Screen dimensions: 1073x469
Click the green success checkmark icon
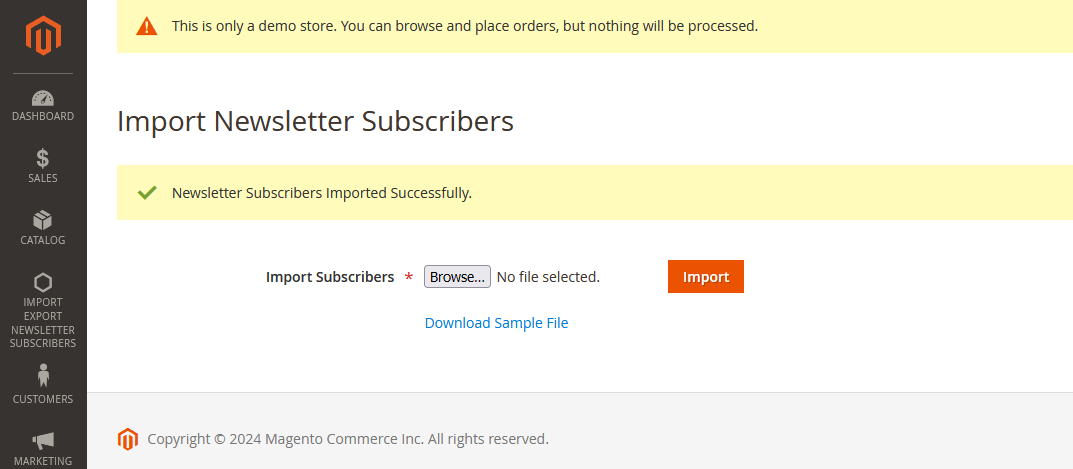pyautogui.click(x=147, y=192)
